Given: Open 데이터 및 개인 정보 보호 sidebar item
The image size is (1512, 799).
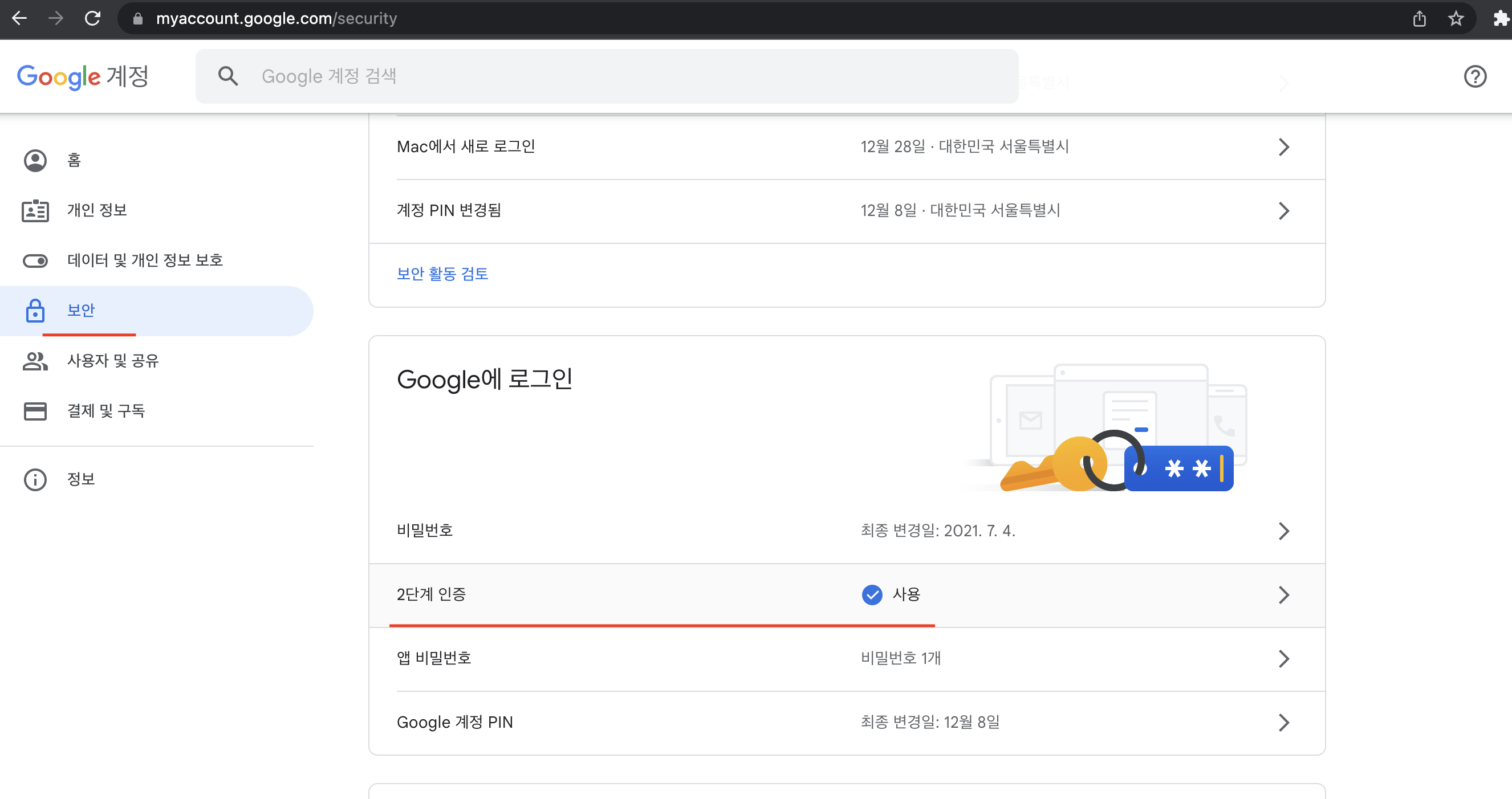Looking at the screenshot, I should tap(145, 260).
